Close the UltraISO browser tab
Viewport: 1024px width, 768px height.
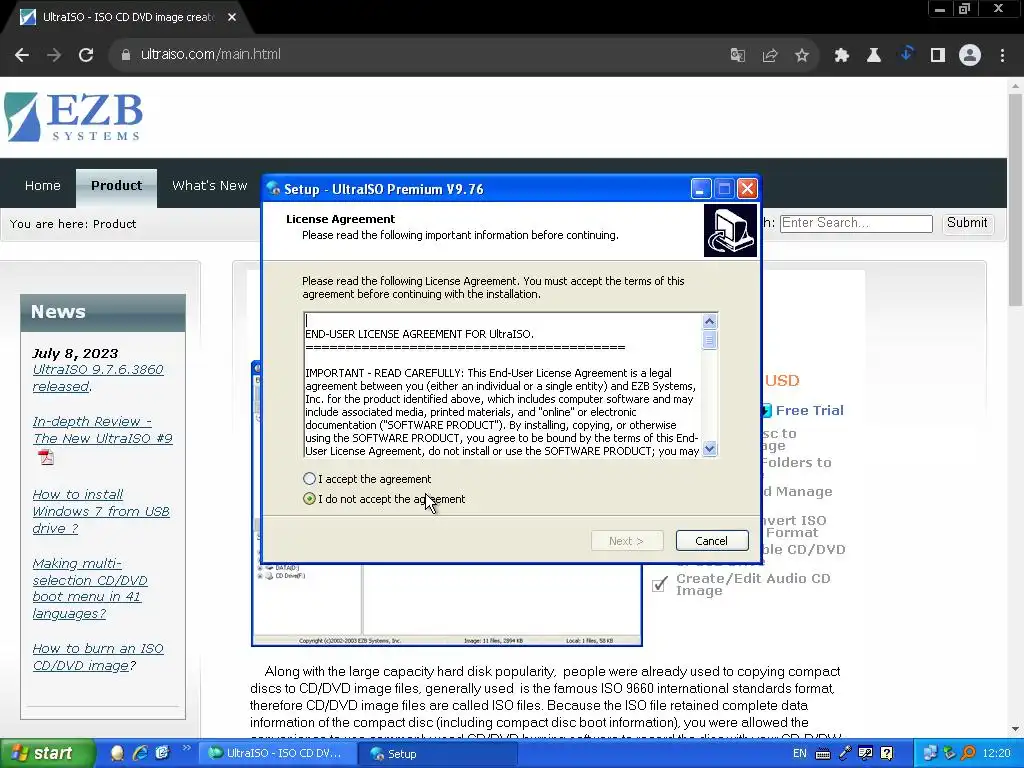pos(232,18)
